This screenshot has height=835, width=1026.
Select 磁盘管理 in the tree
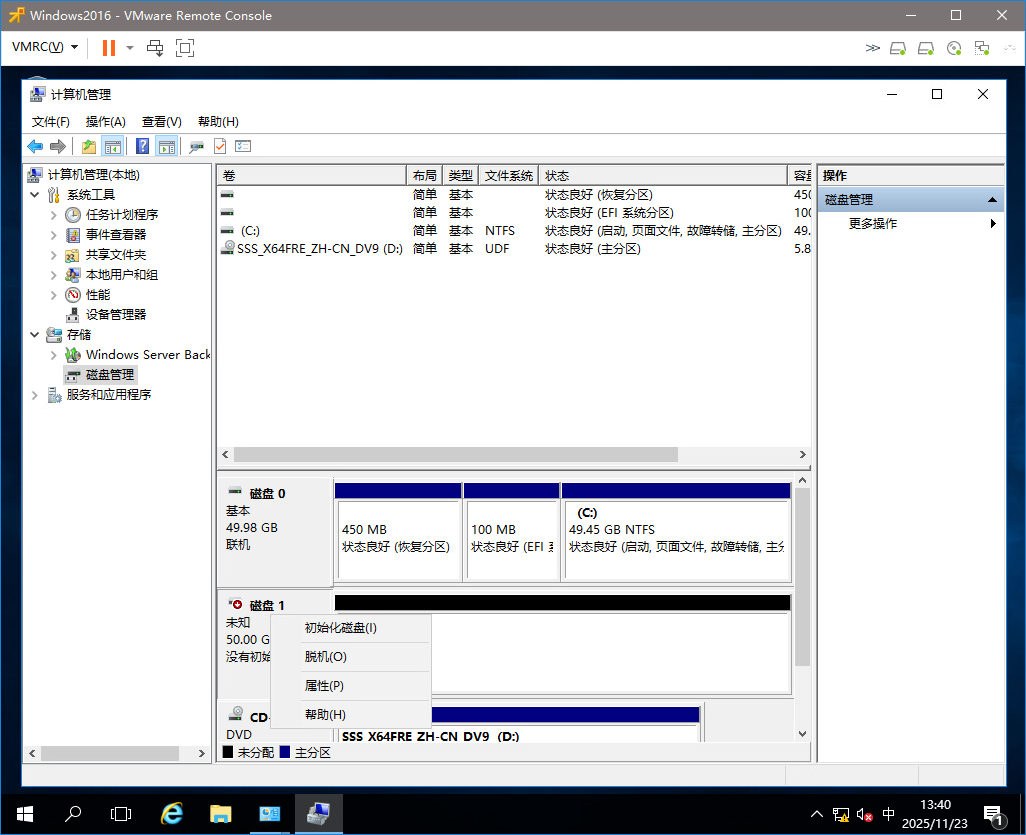tap(109, 375)
